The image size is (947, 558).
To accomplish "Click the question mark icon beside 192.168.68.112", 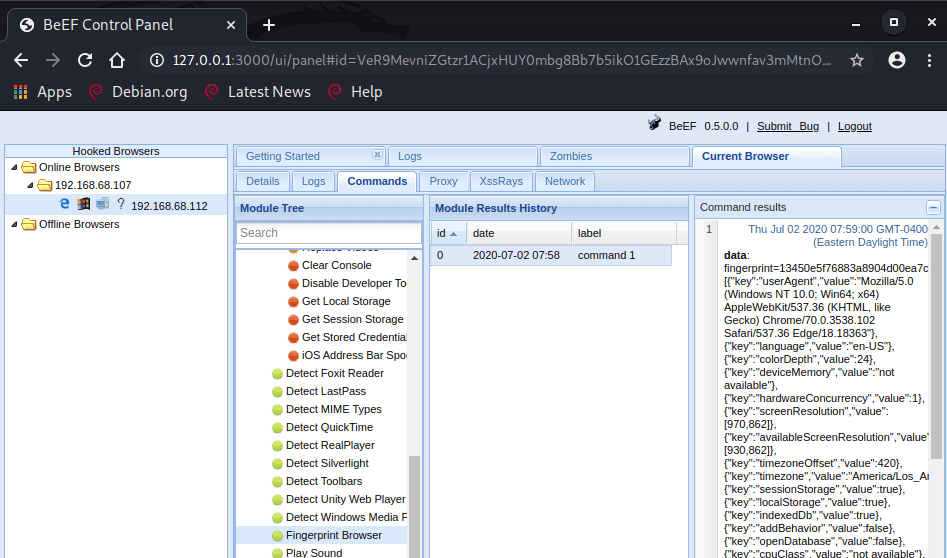I will [120, 205].
